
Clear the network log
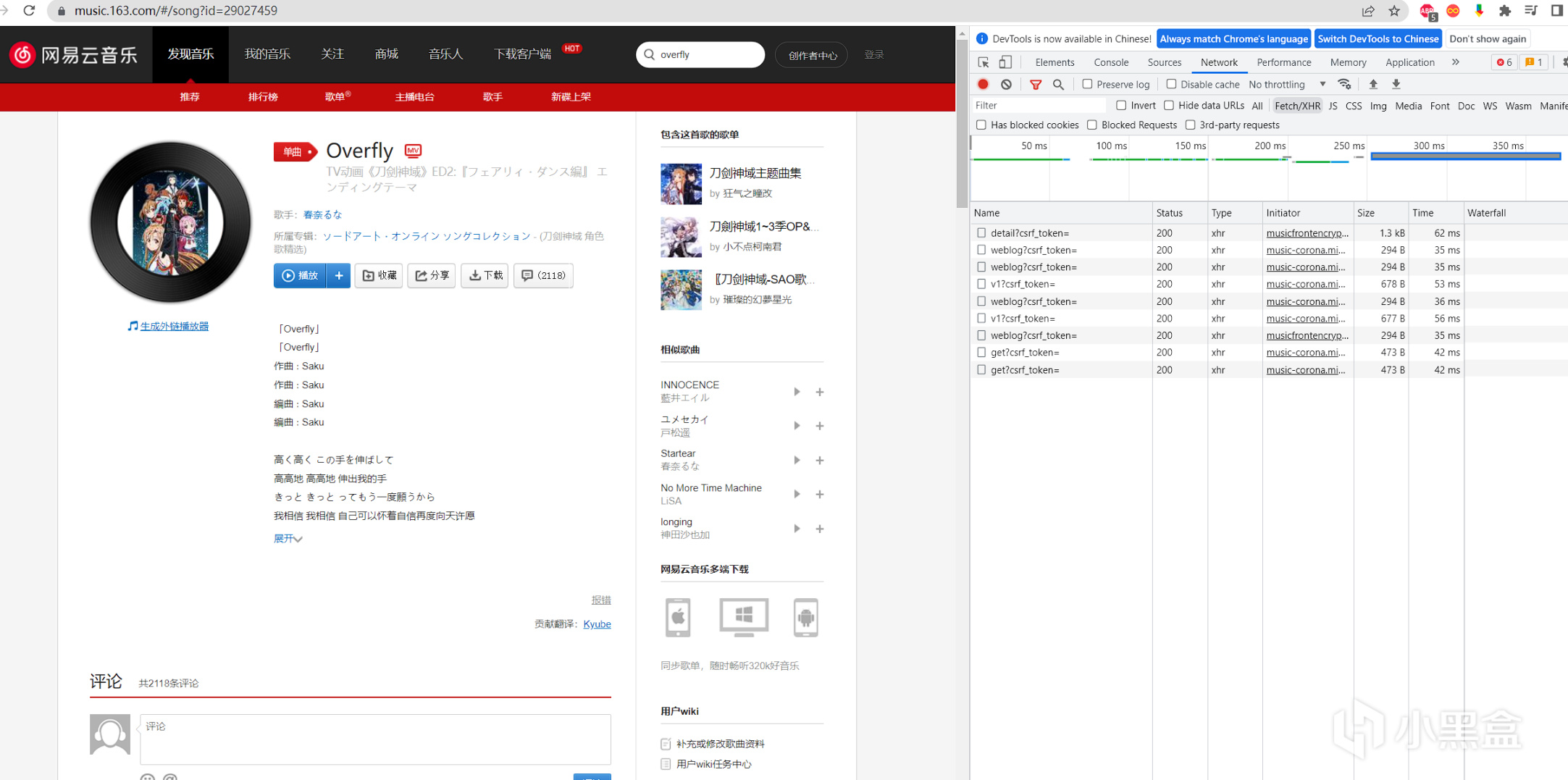(x=1006, y=84)
